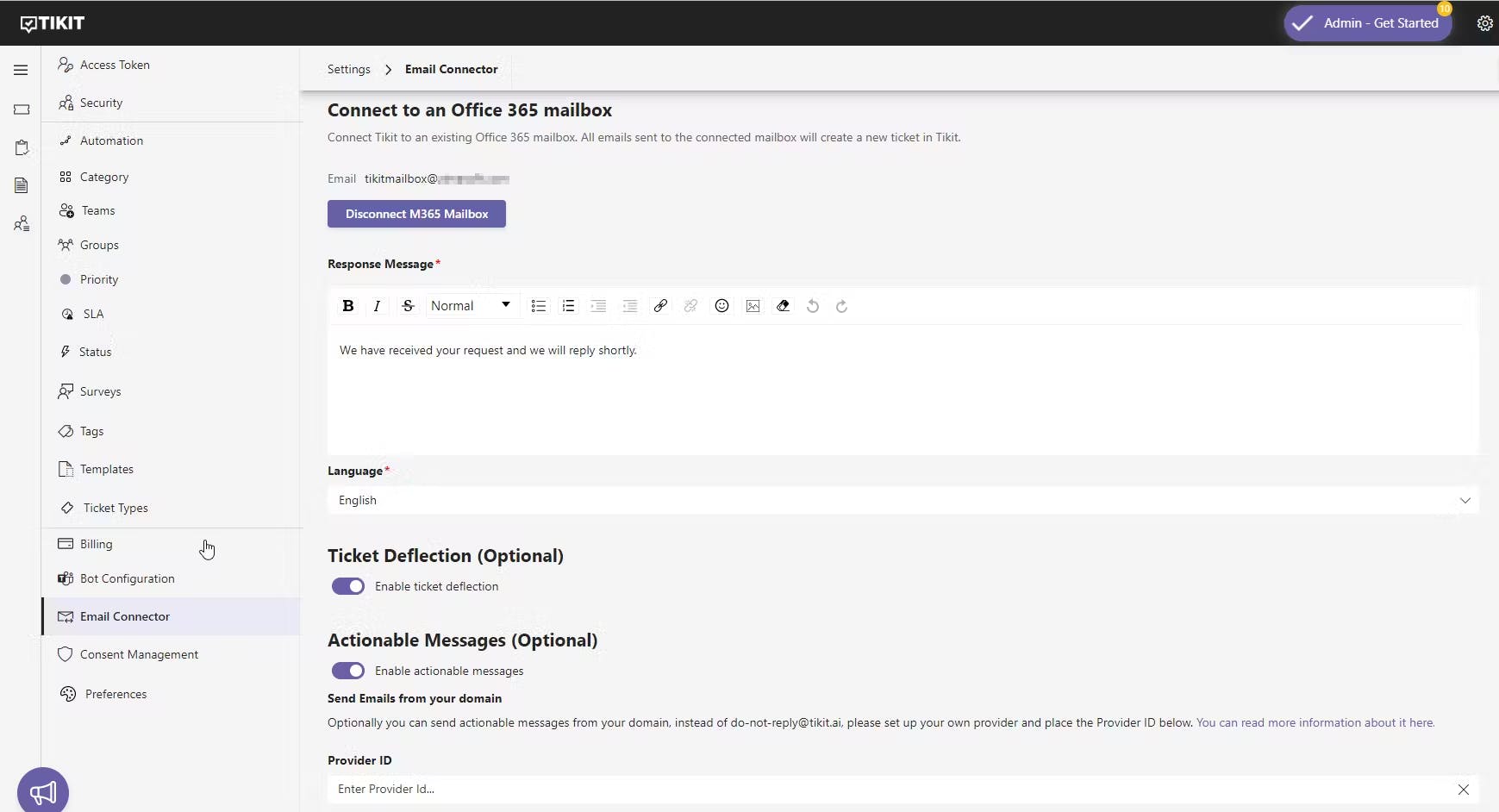Redo the last edit
The width and height of the screenshot is (1499, 812).
click(842, 306)
